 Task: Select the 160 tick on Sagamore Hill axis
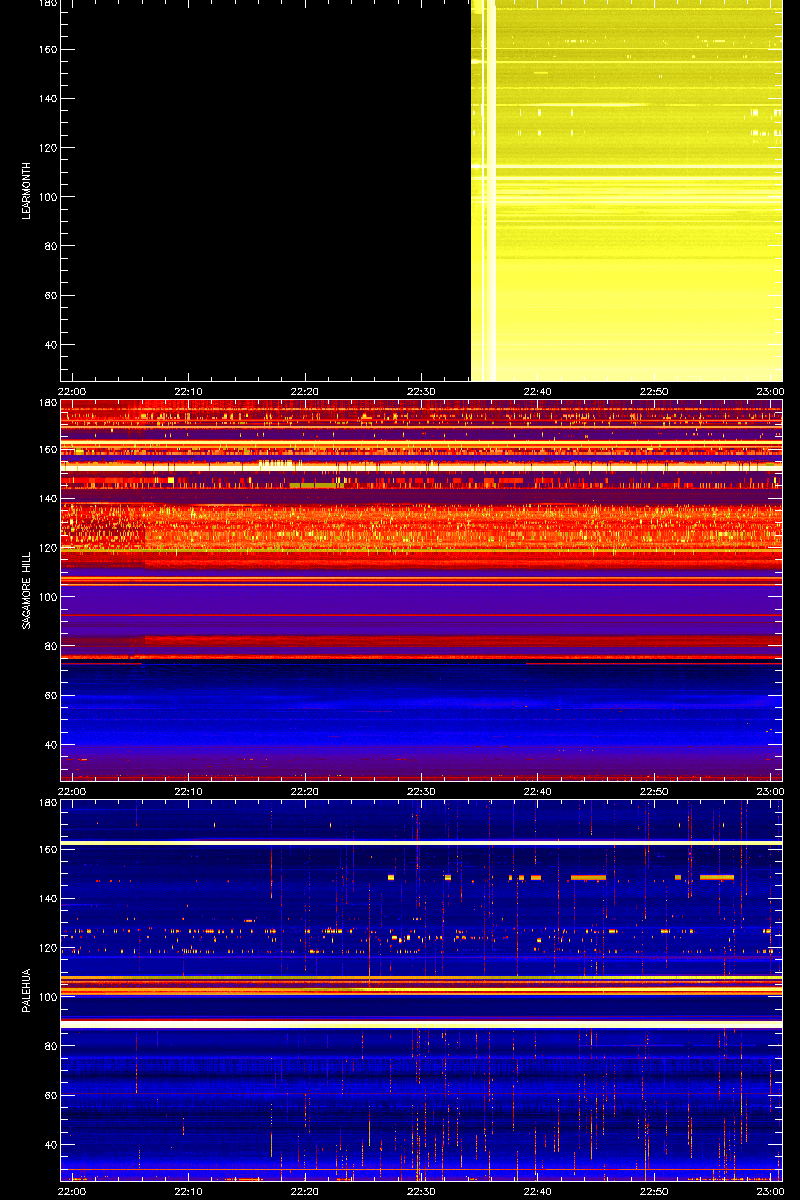47,450
